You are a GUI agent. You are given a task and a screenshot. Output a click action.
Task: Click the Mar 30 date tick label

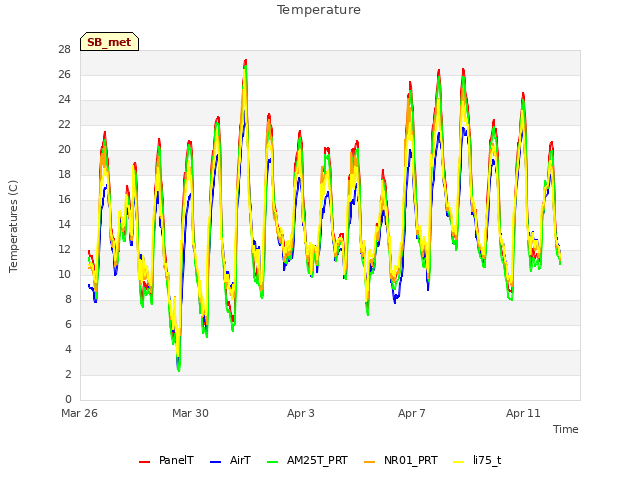point(190,413)
